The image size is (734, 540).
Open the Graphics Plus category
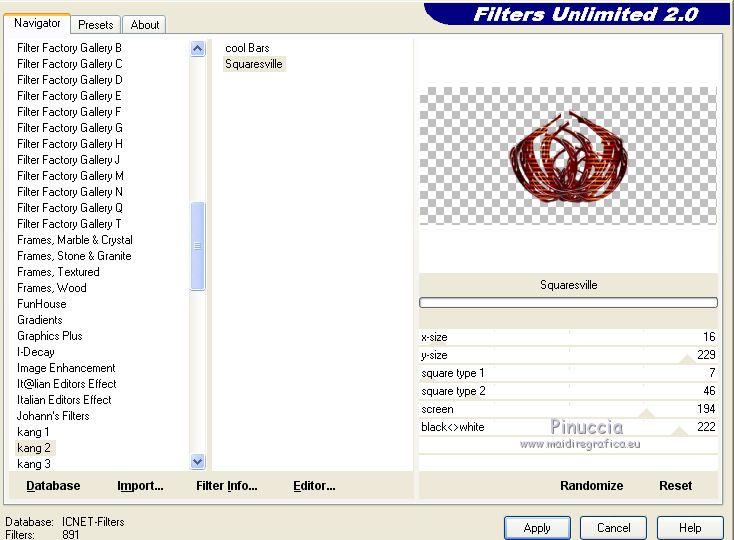pyautogui.click(x=50, y=336)
